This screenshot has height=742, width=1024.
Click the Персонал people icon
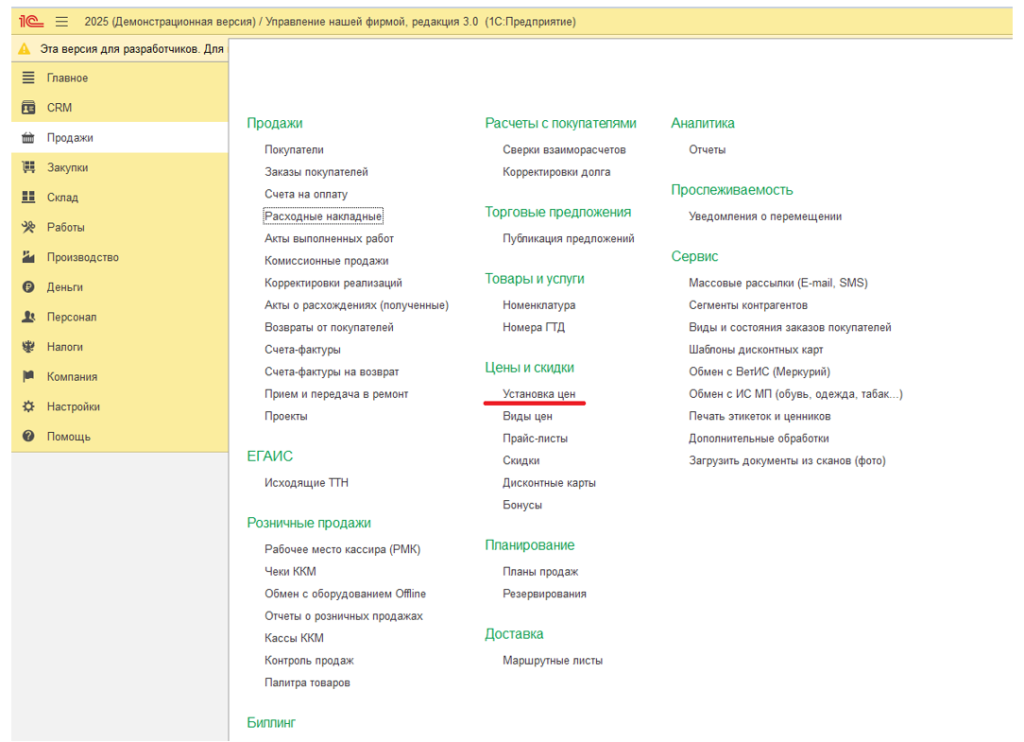pyautogui.click(x=28, y=317)
